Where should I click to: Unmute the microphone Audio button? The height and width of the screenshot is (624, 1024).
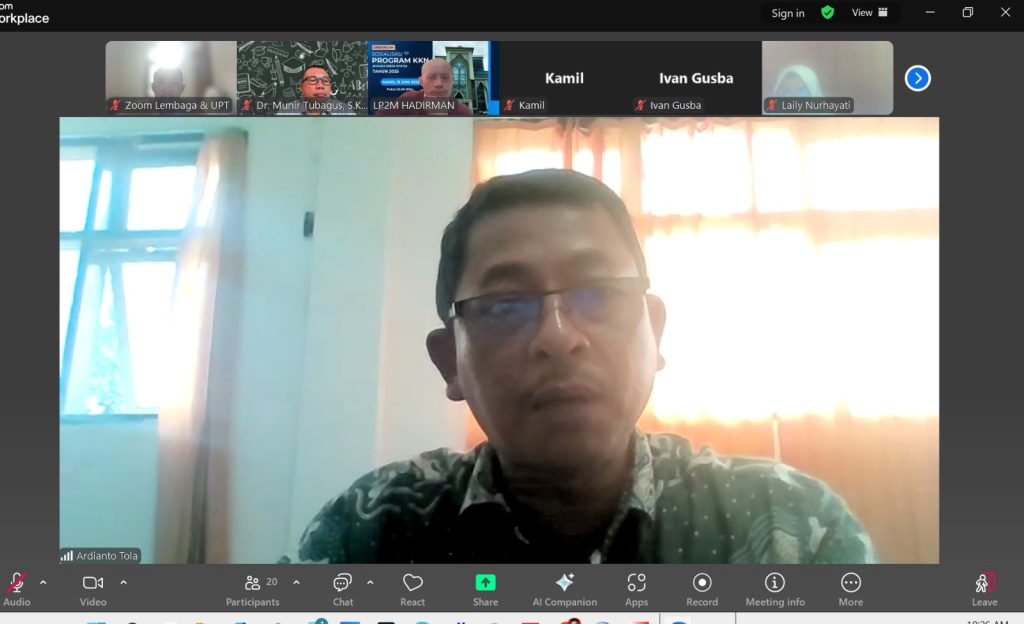(x=17, y=588)
